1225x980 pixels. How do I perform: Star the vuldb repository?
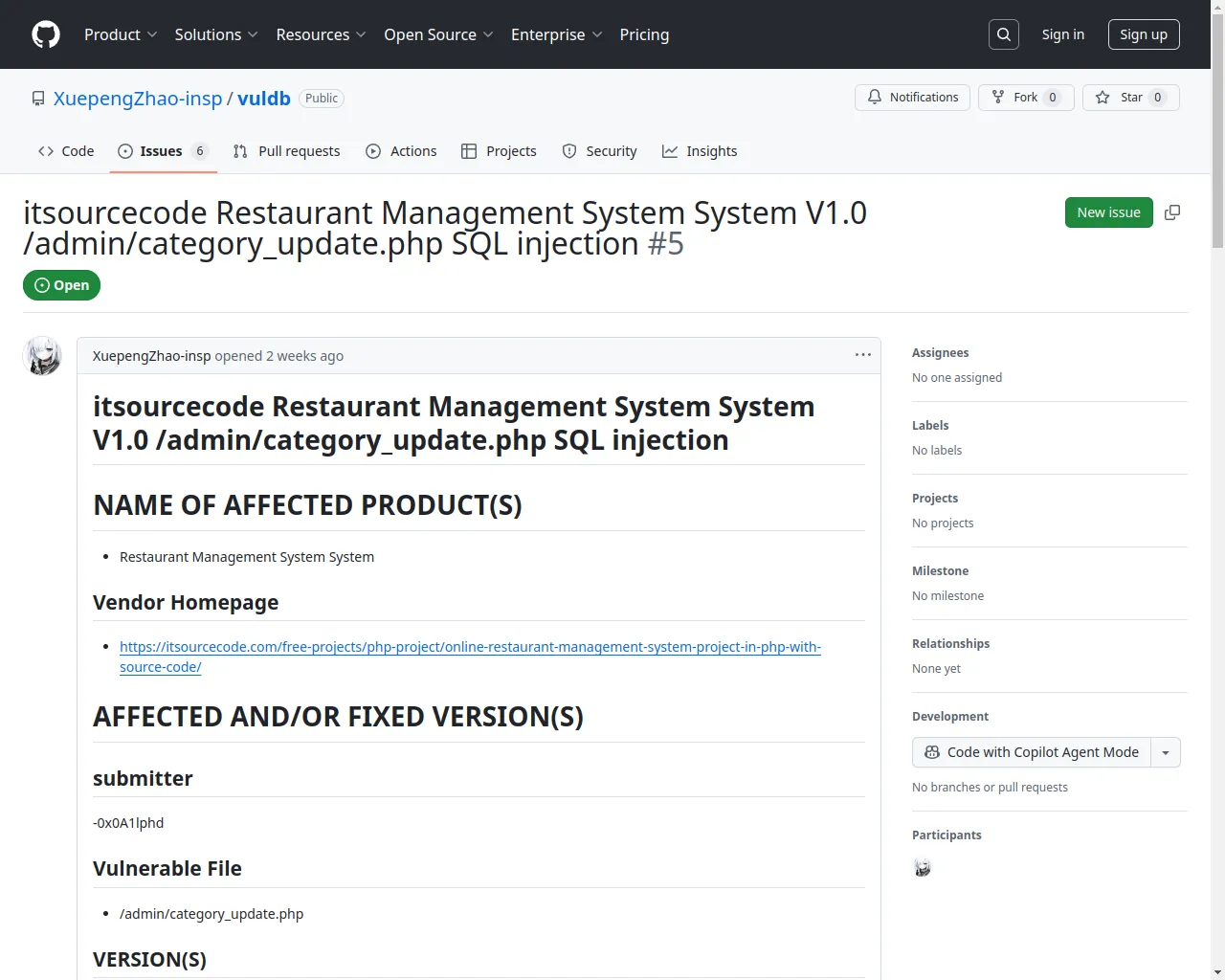pos(1131,98)
